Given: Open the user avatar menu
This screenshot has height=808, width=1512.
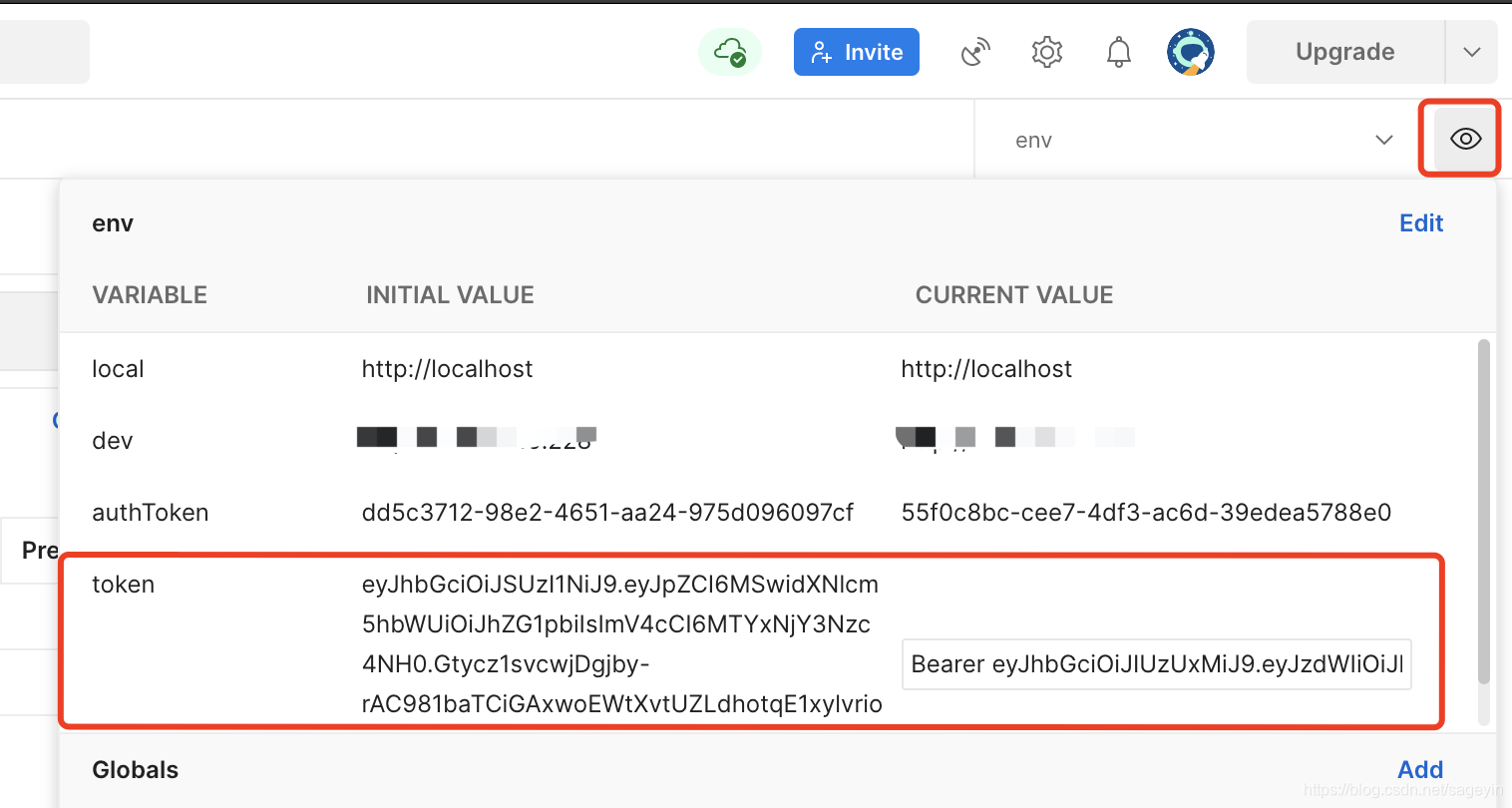Looking at the screenshot, I should (x=1191, y=52).
